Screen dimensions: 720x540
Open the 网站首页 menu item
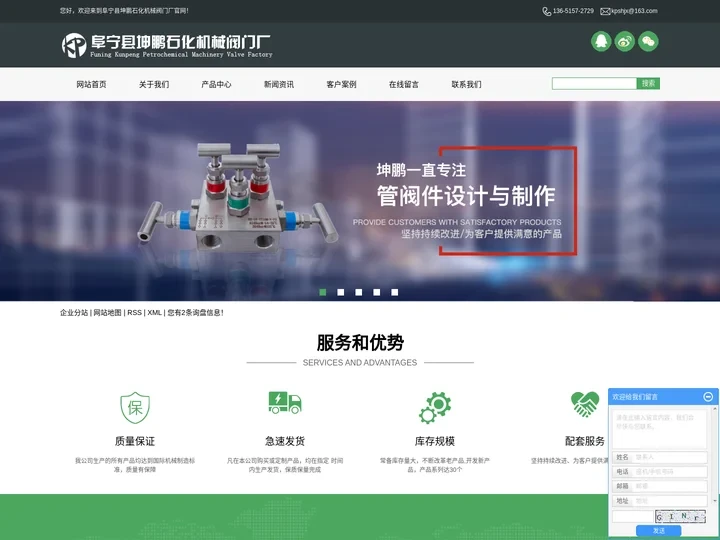point(91,84)
